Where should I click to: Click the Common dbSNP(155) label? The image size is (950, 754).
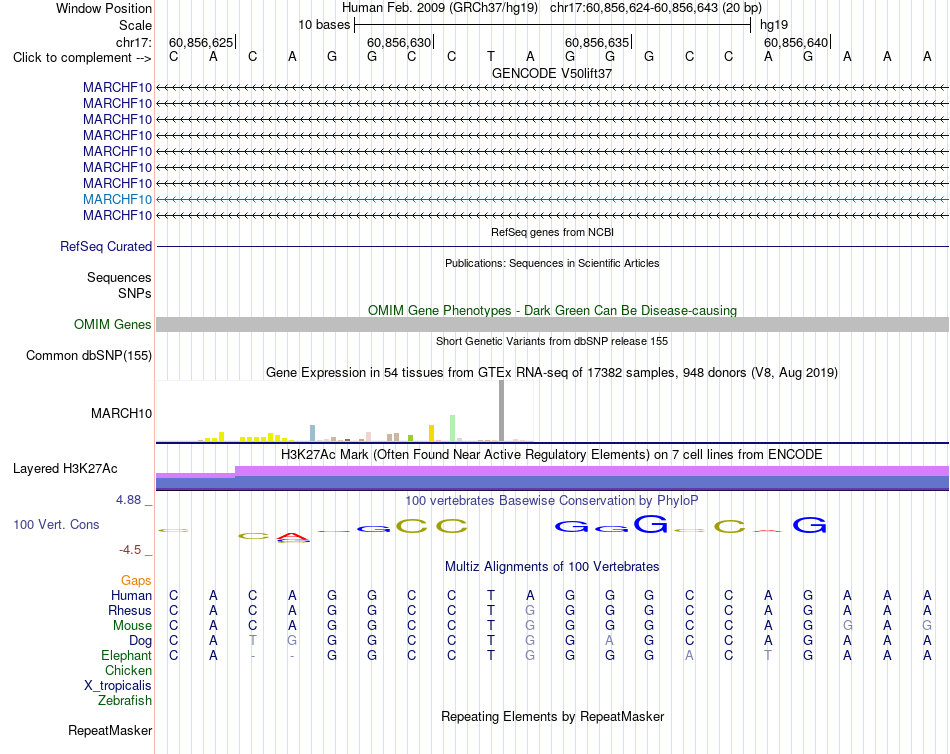[88, 356]
